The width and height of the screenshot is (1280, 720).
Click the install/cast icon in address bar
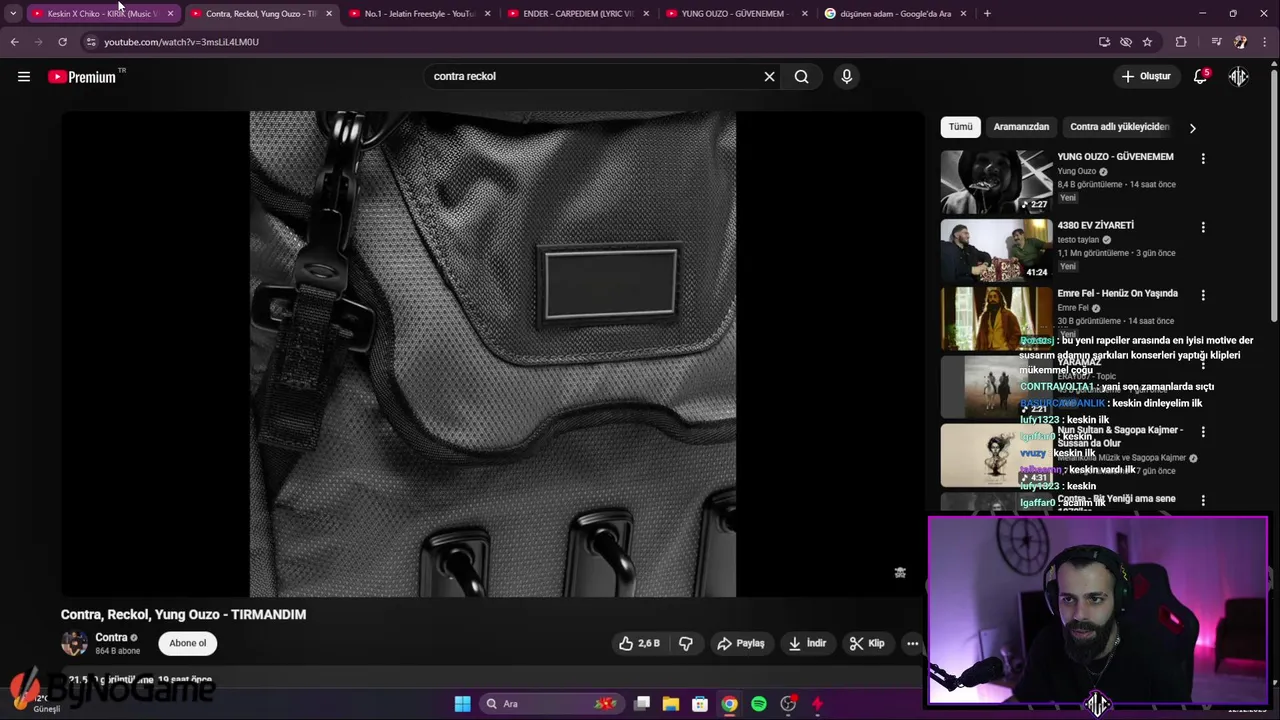pos(1104,42)
